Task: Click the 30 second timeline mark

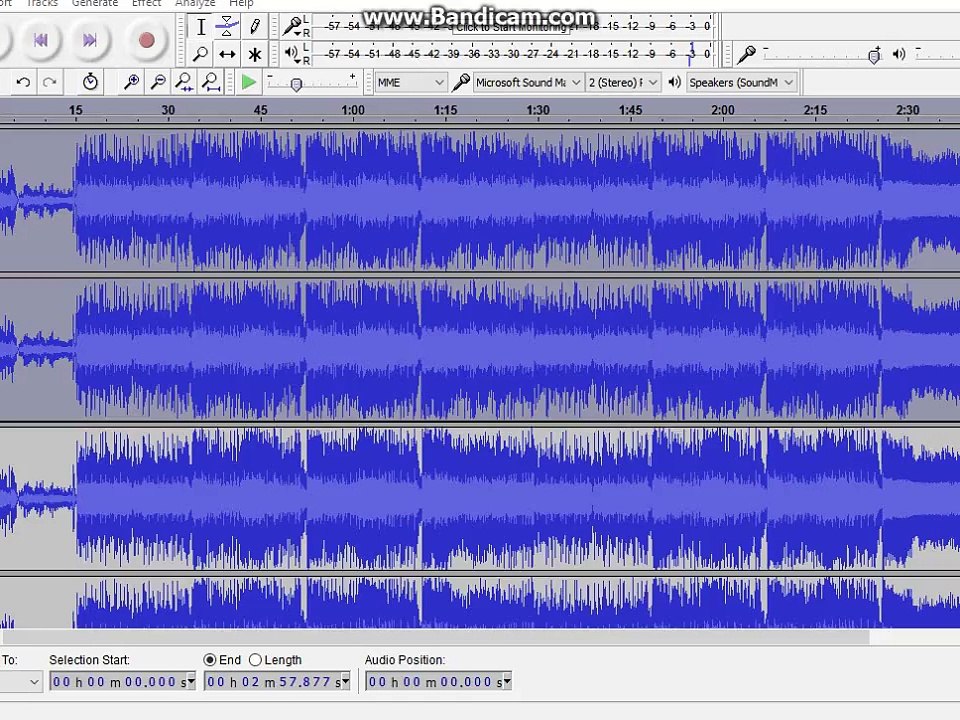Action: (168, 110)
